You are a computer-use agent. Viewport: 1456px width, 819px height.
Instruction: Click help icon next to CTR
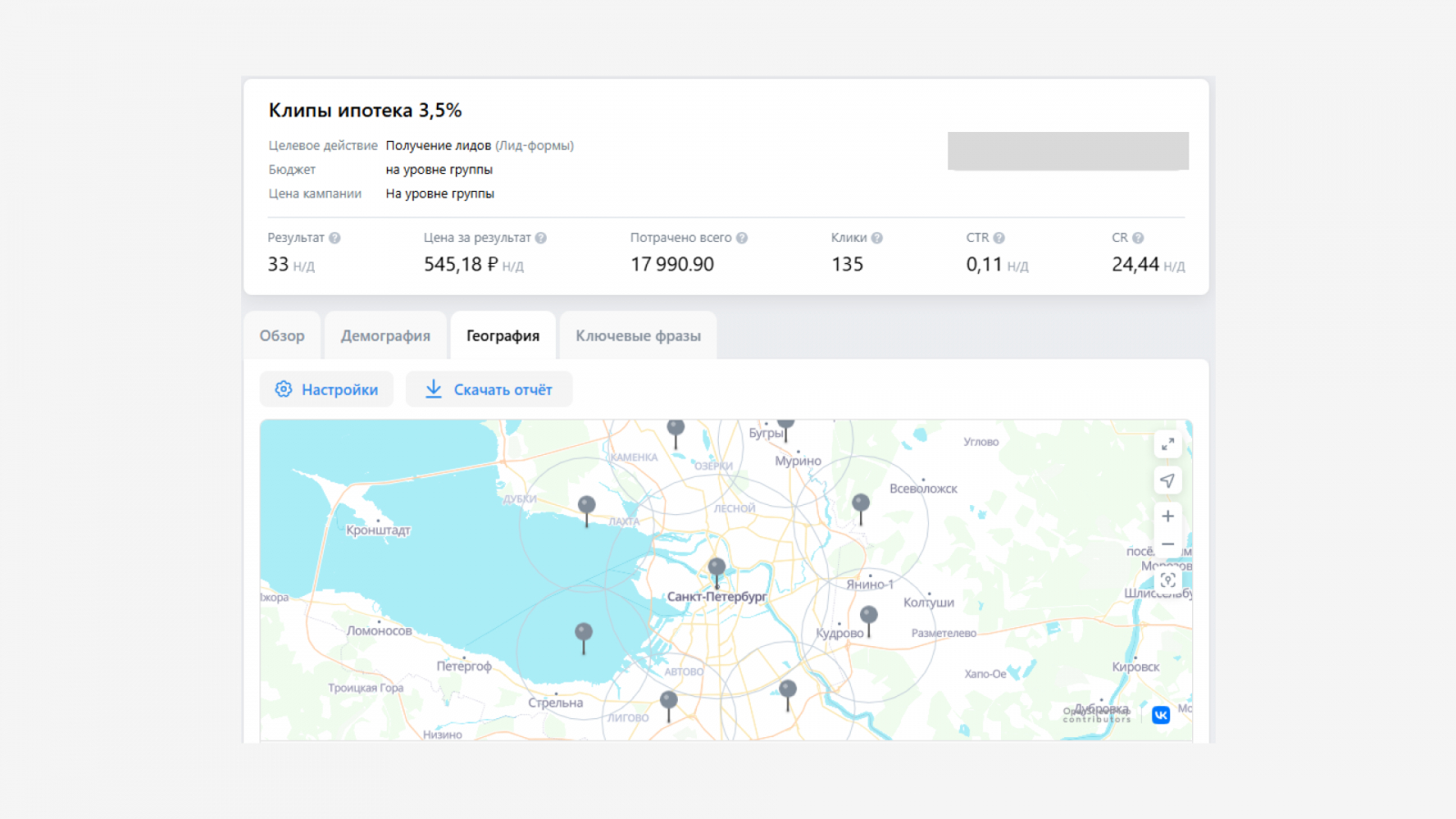pos(999,238)
